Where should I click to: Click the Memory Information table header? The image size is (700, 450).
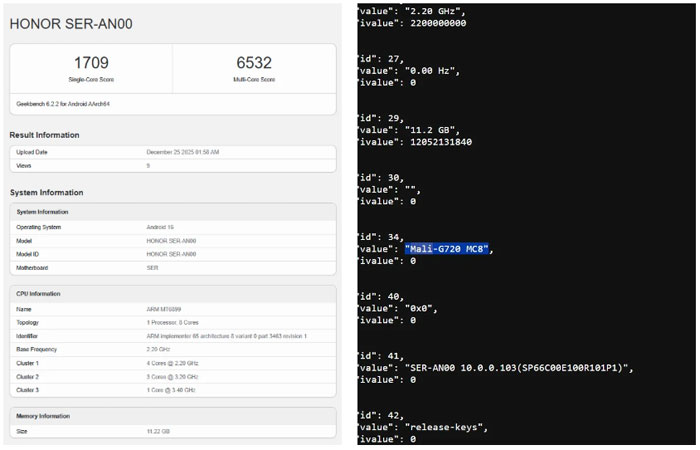pyautogui.click(x=43, y=414)
